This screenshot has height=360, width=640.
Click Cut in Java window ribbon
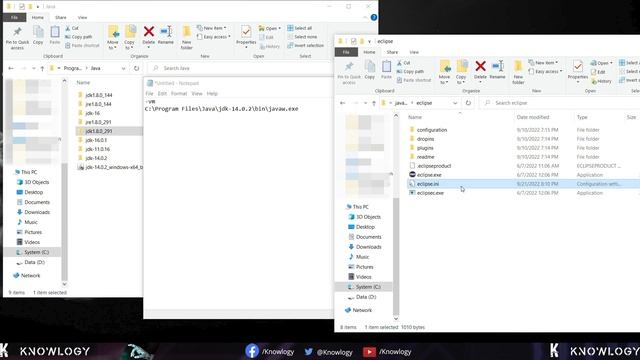72,28
